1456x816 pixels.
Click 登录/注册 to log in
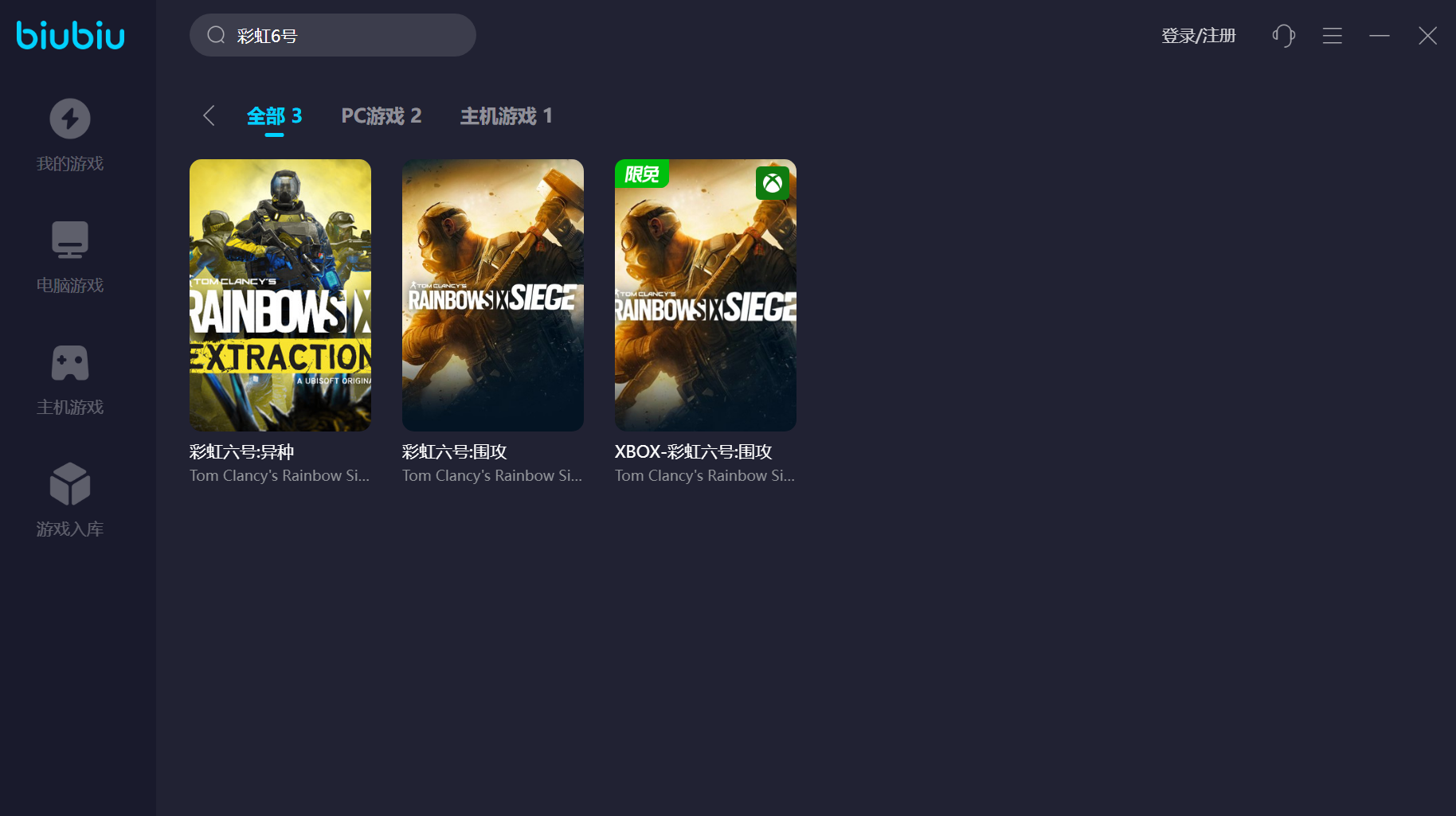pyautogui.click(x=1198, y=36)
